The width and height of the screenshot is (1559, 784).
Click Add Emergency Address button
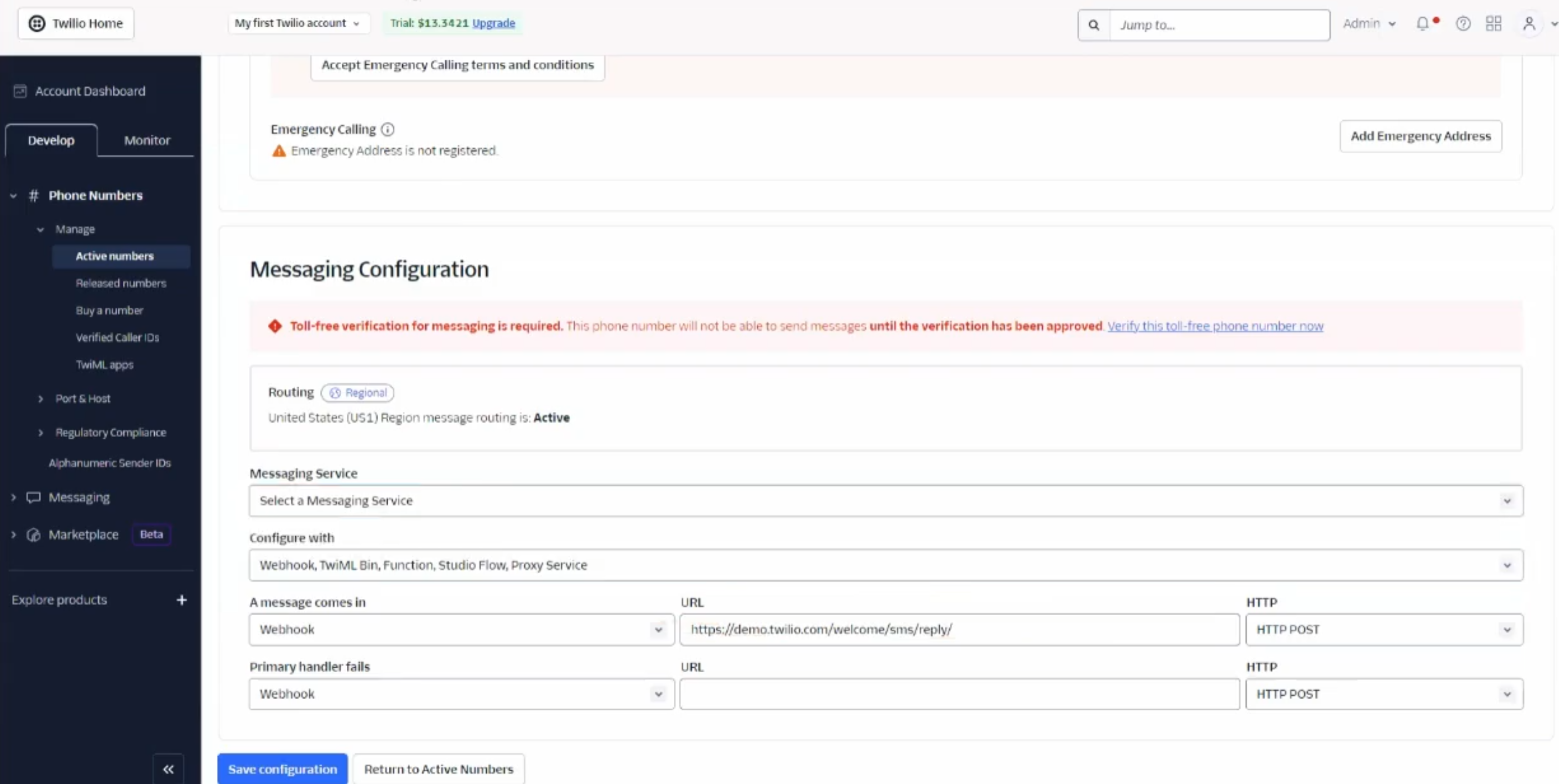[x=1420, y=136]
